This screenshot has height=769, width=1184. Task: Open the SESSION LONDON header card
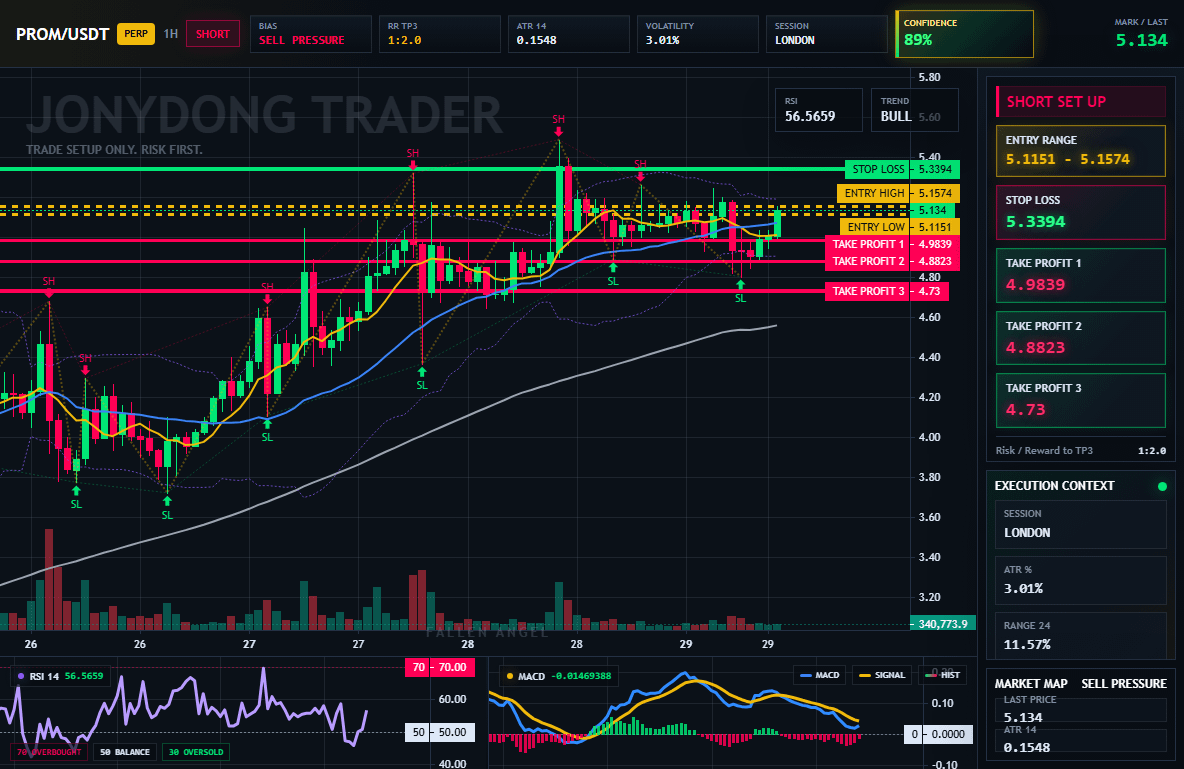827,34
